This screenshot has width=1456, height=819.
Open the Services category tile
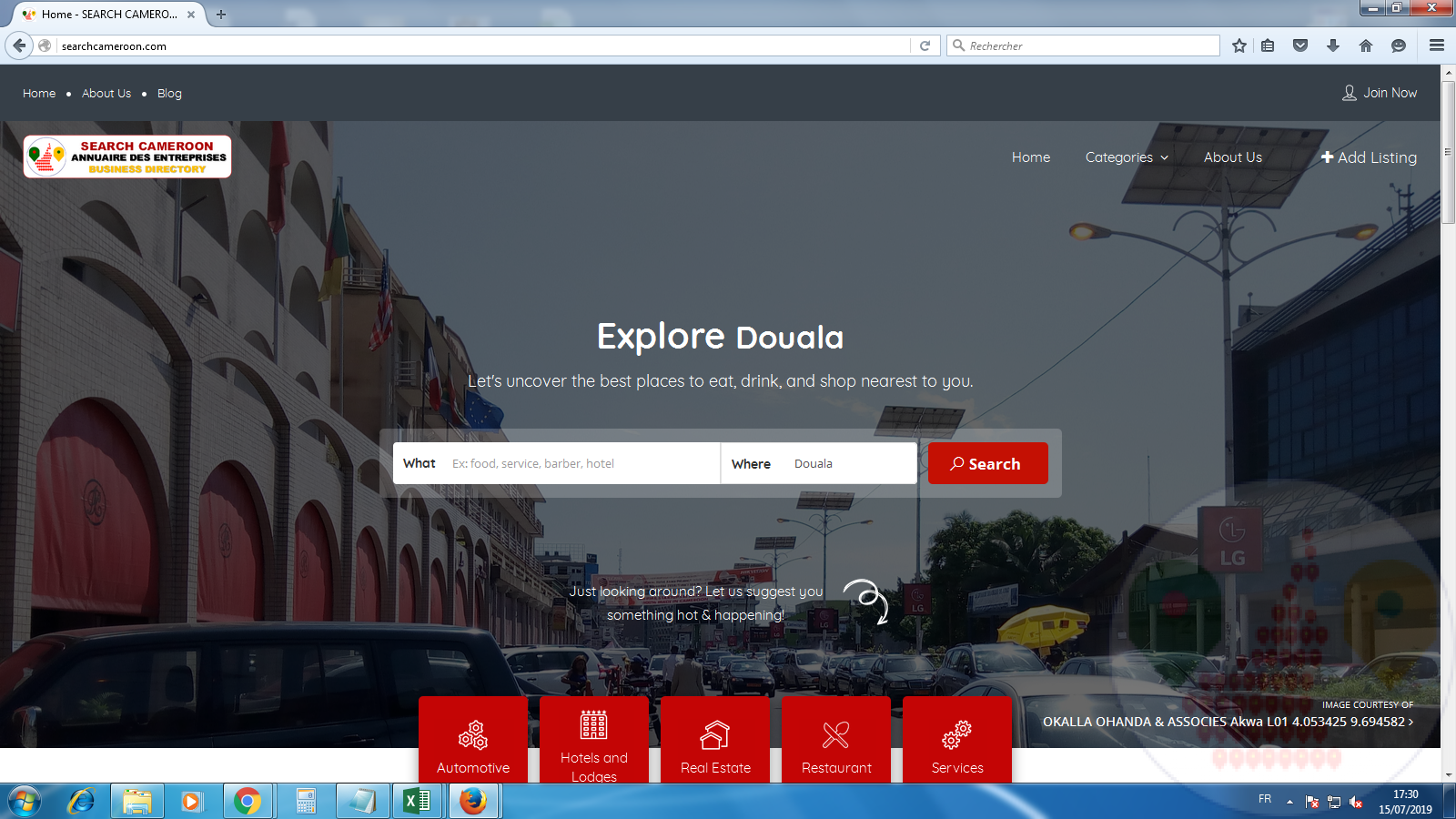[x=957, y=740]
